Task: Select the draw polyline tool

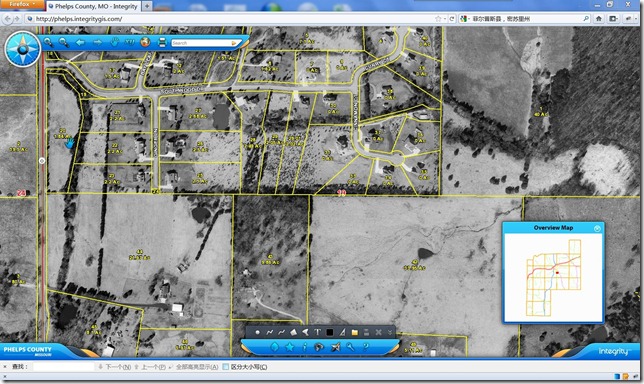Action: tap(269, 332)
